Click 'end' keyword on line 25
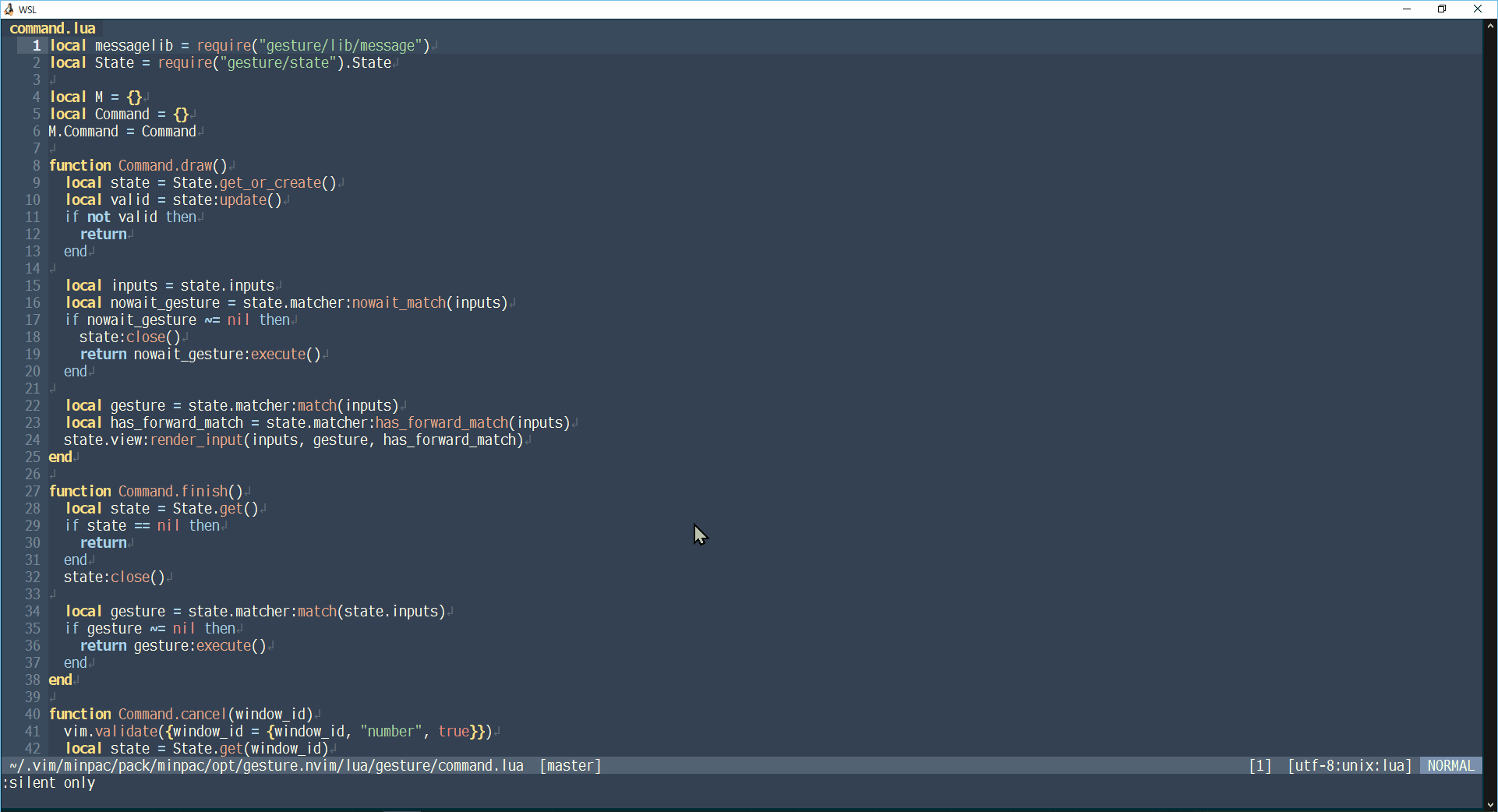Image resolution: width=1498 pixels, height=812 pixels. tap(60, 457)
